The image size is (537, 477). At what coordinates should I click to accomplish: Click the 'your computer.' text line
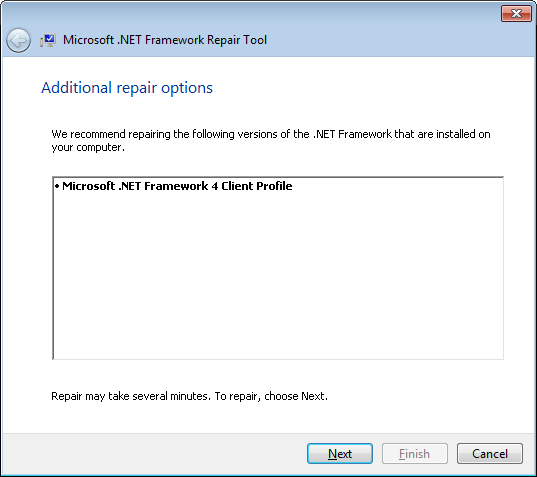[x=88, y=148]
